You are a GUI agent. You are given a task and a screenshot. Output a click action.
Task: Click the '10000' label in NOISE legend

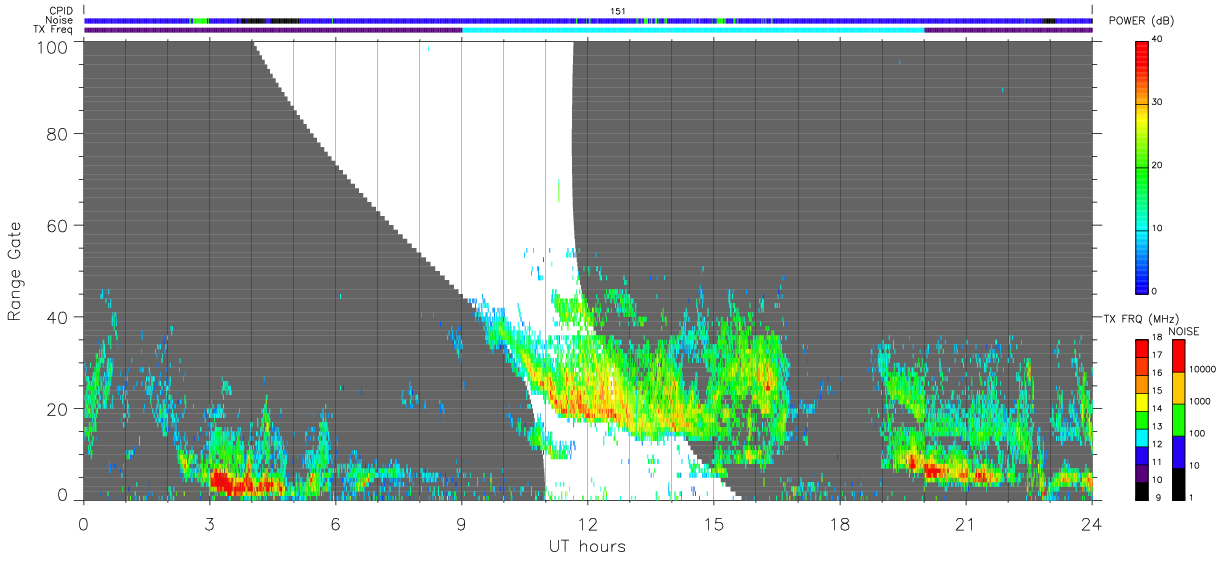(x=1204, y=369)
